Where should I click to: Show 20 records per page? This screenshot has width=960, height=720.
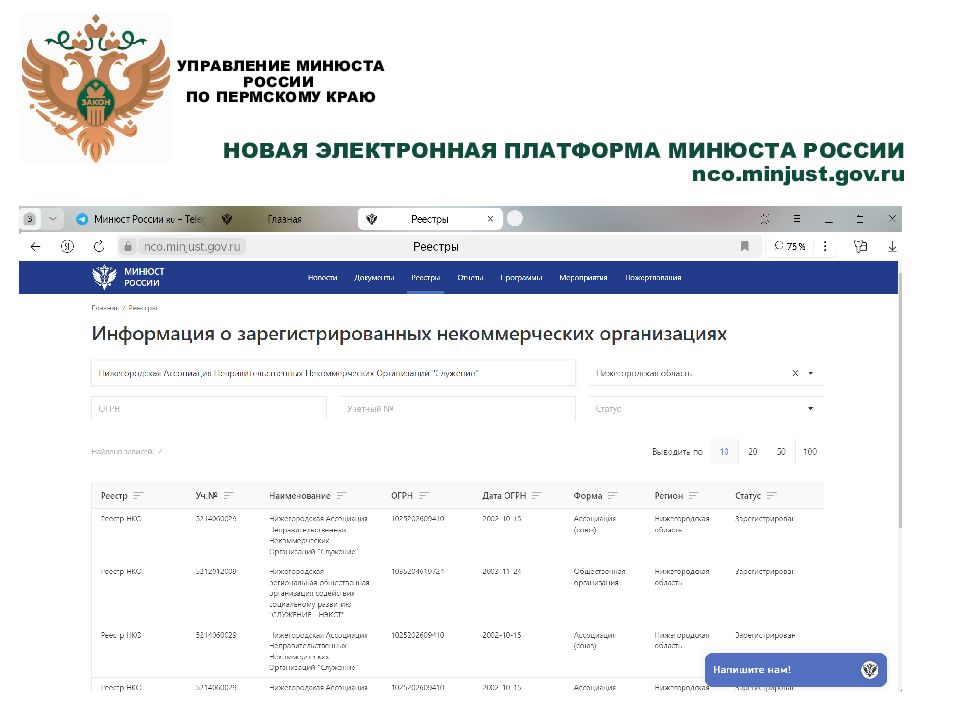pyautogui.click(x=752, y=452)
